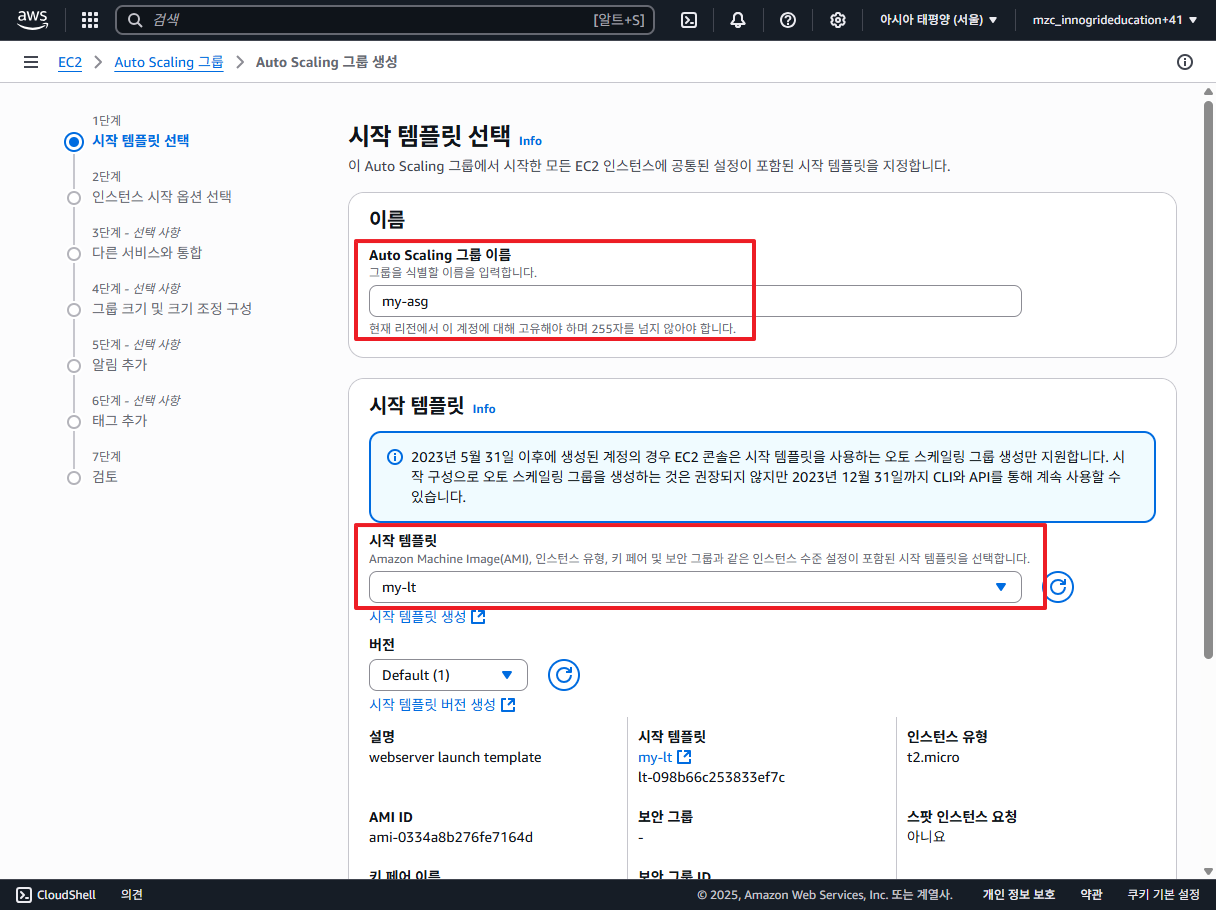Select step 1 시작 템플릿 선택 radio
Viewport: 1216px width, 910px height.
[x=73, y=142]
